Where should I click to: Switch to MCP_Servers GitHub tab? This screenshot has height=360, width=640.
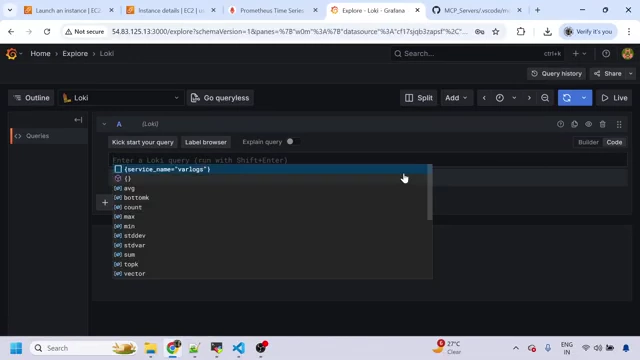[x=477, y=10]
